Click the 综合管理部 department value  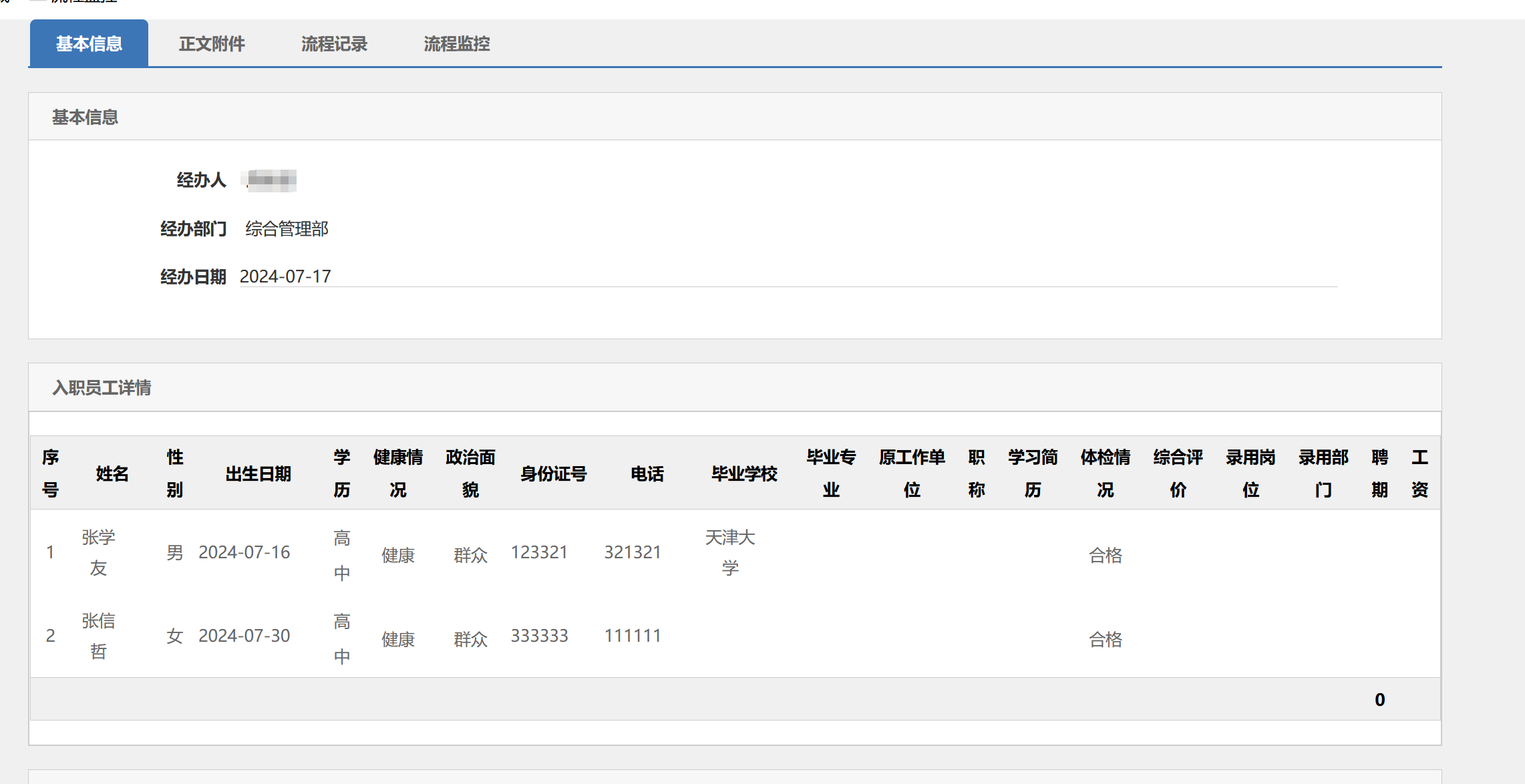(287, 229)
